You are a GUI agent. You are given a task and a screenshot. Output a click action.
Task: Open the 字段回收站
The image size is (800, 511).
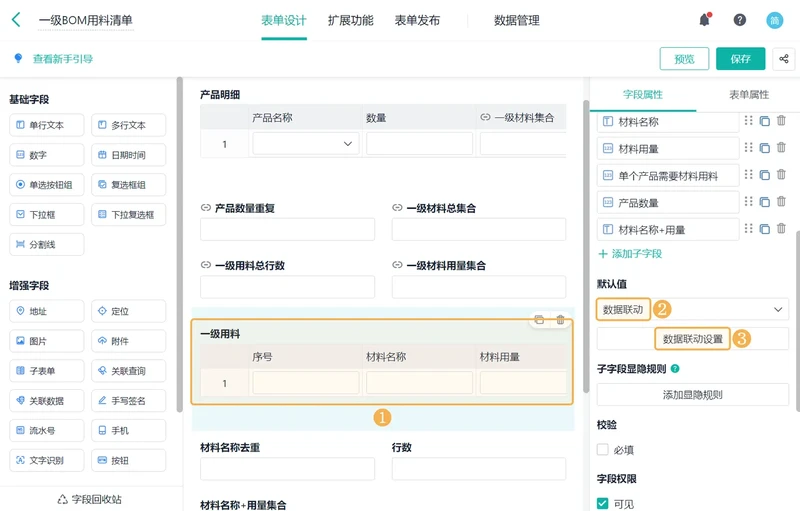[90, 499]
